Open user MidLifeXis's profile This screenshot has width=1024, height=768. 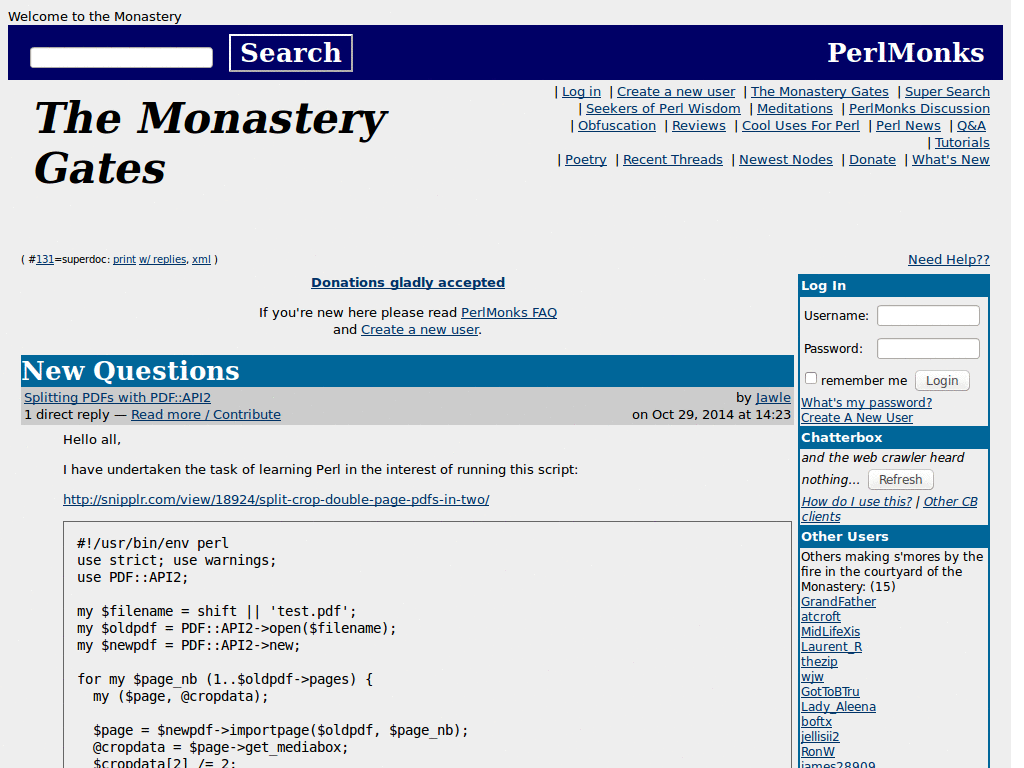tap(830, 631)
